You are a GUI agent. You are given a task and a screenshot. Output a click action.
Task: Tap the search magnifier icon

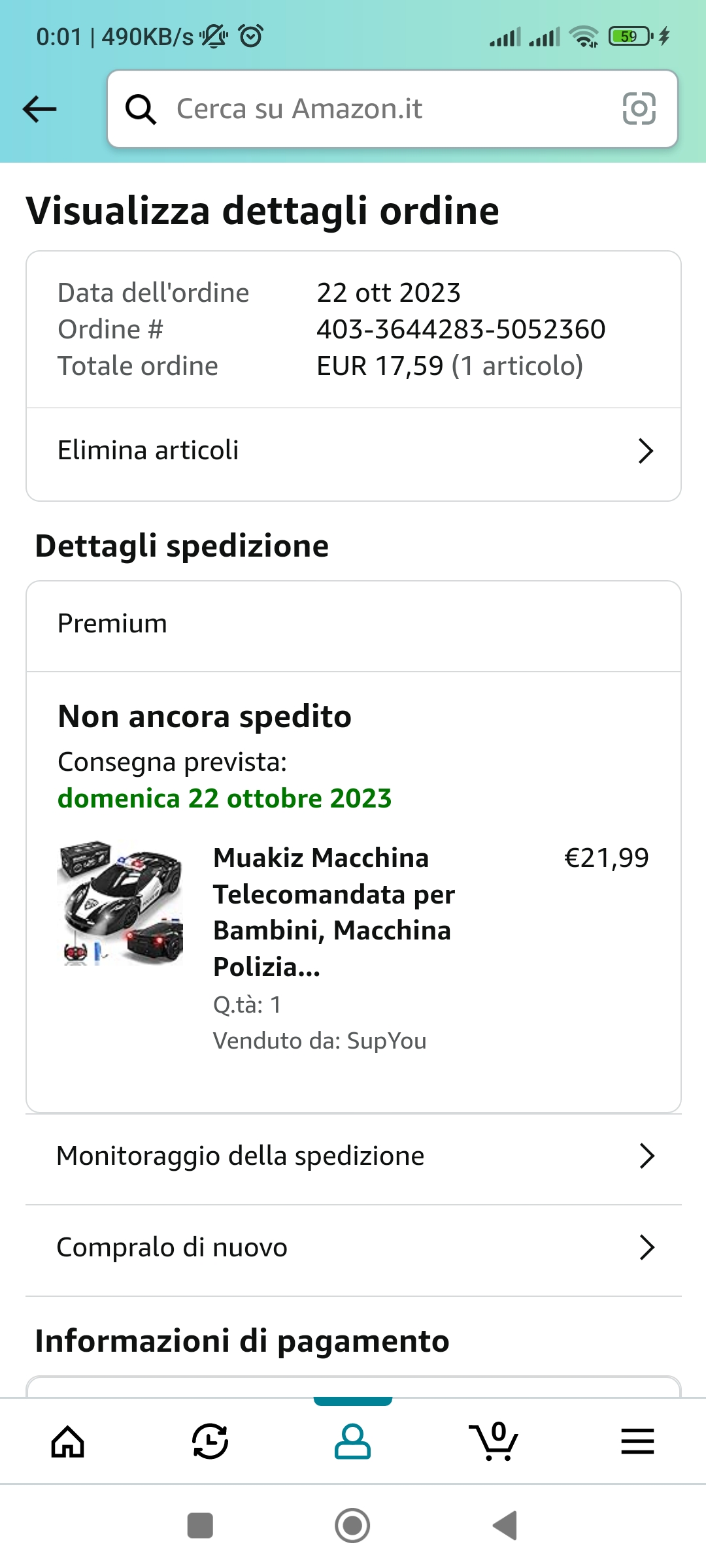pyautogui.click(x=141, y=109)
